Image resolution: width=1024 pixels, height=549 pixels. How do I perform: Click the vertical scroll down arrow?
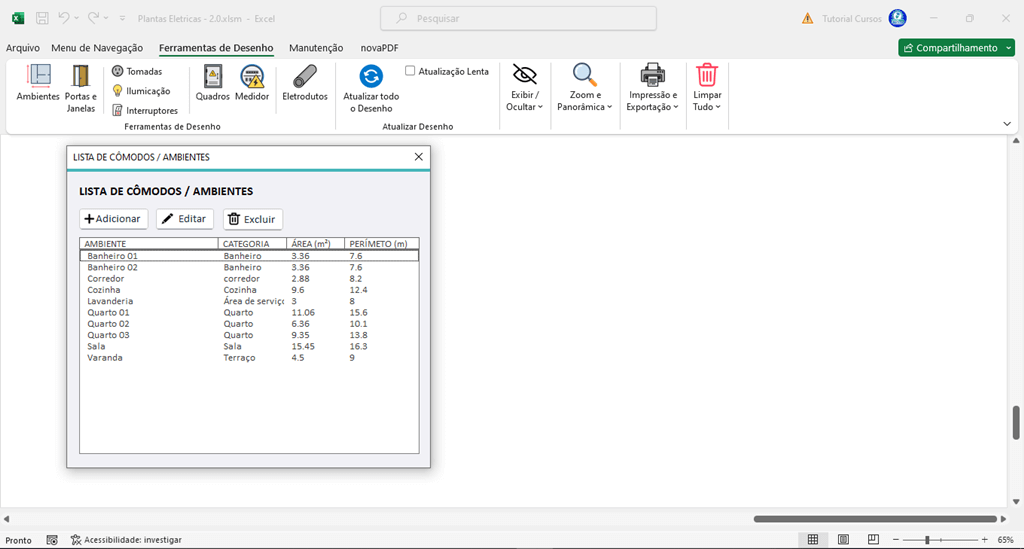(x=1016, y=502)
